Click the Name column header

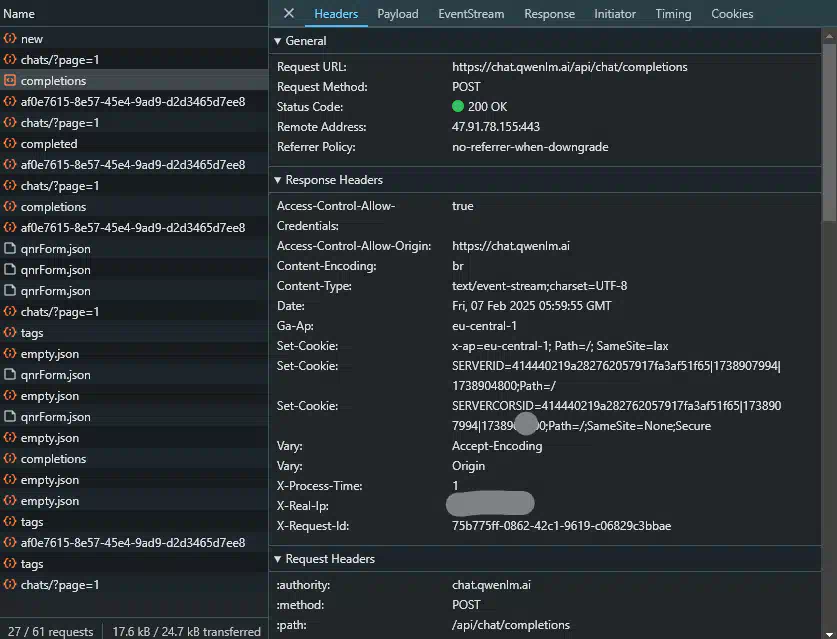19,14
